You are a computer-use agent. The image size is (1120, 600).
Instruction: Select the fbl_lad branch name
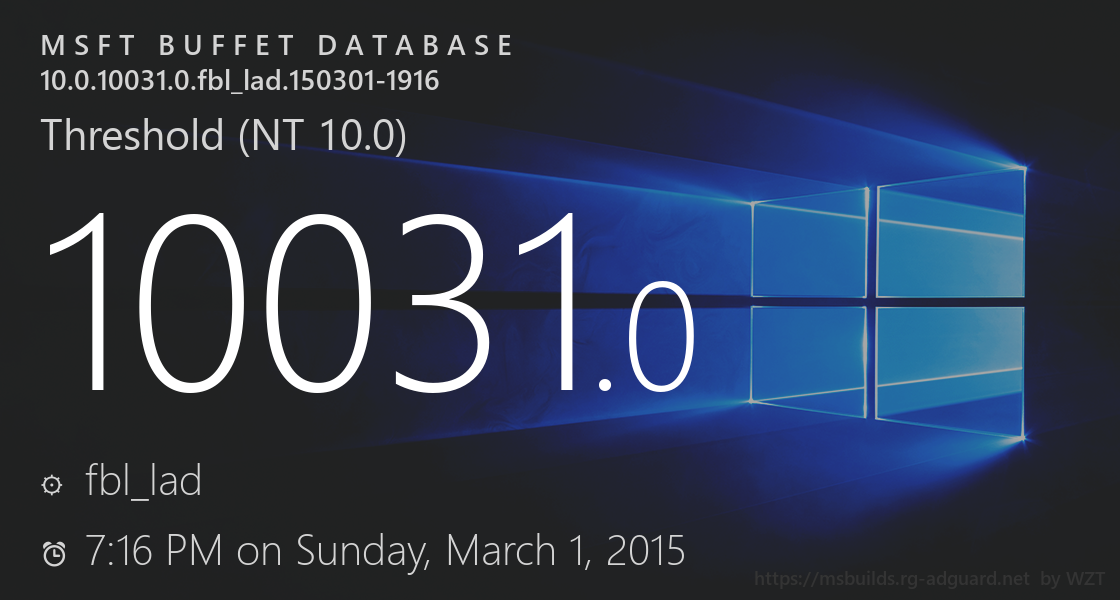144,482
